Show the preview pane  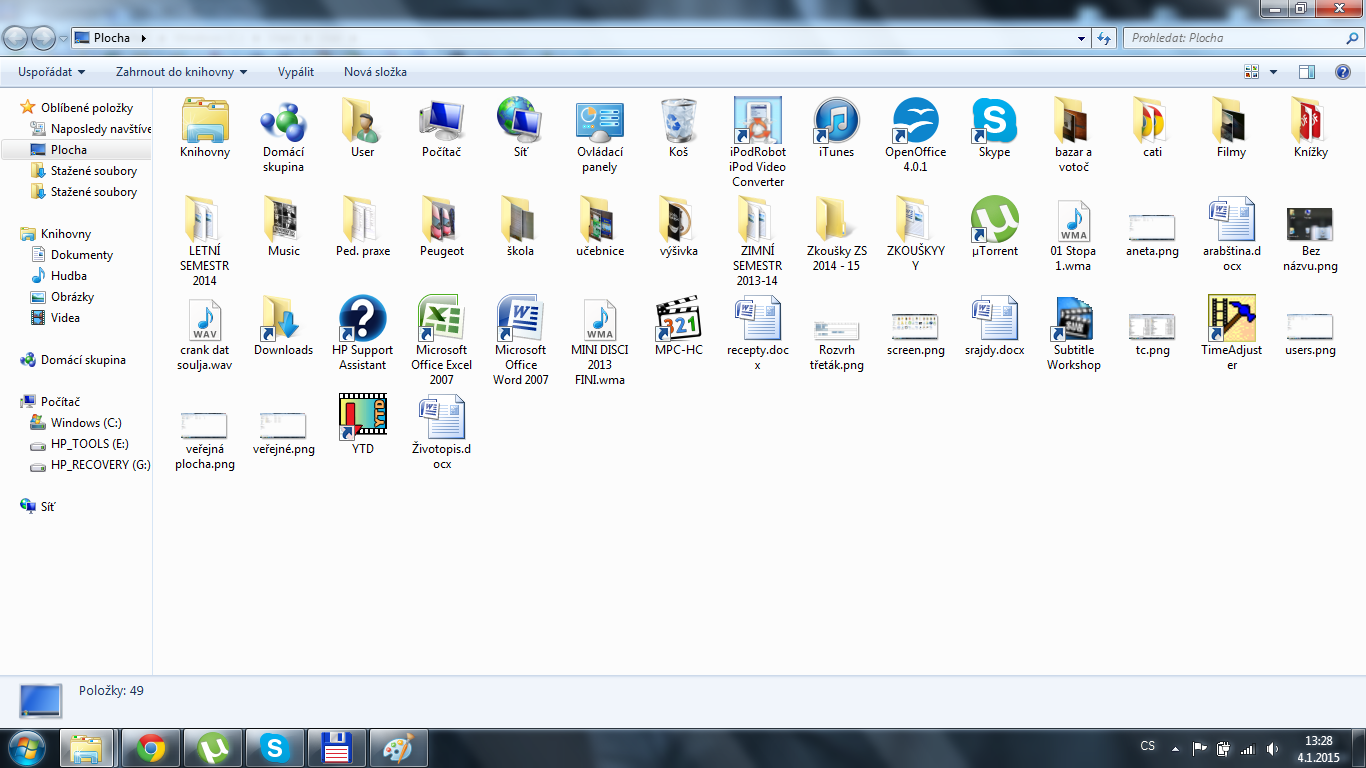tap(1306, 72)
